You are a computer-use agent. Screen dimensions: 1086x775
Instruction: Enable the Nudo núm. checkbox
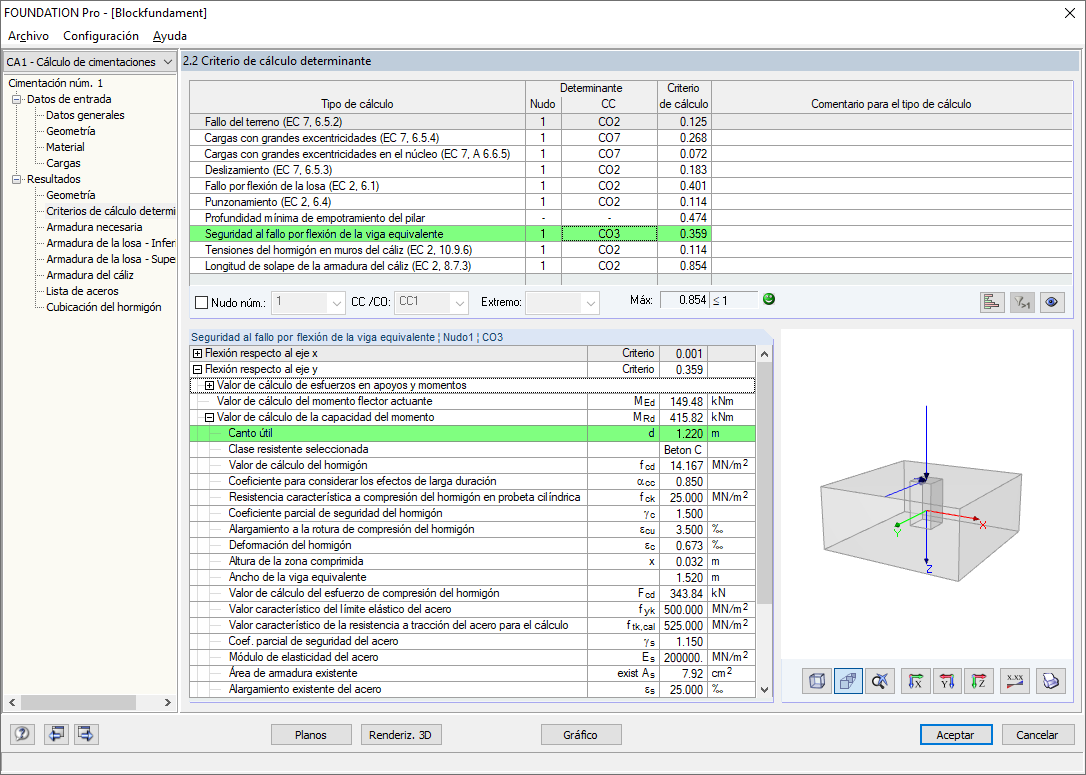tap(202, 303)
